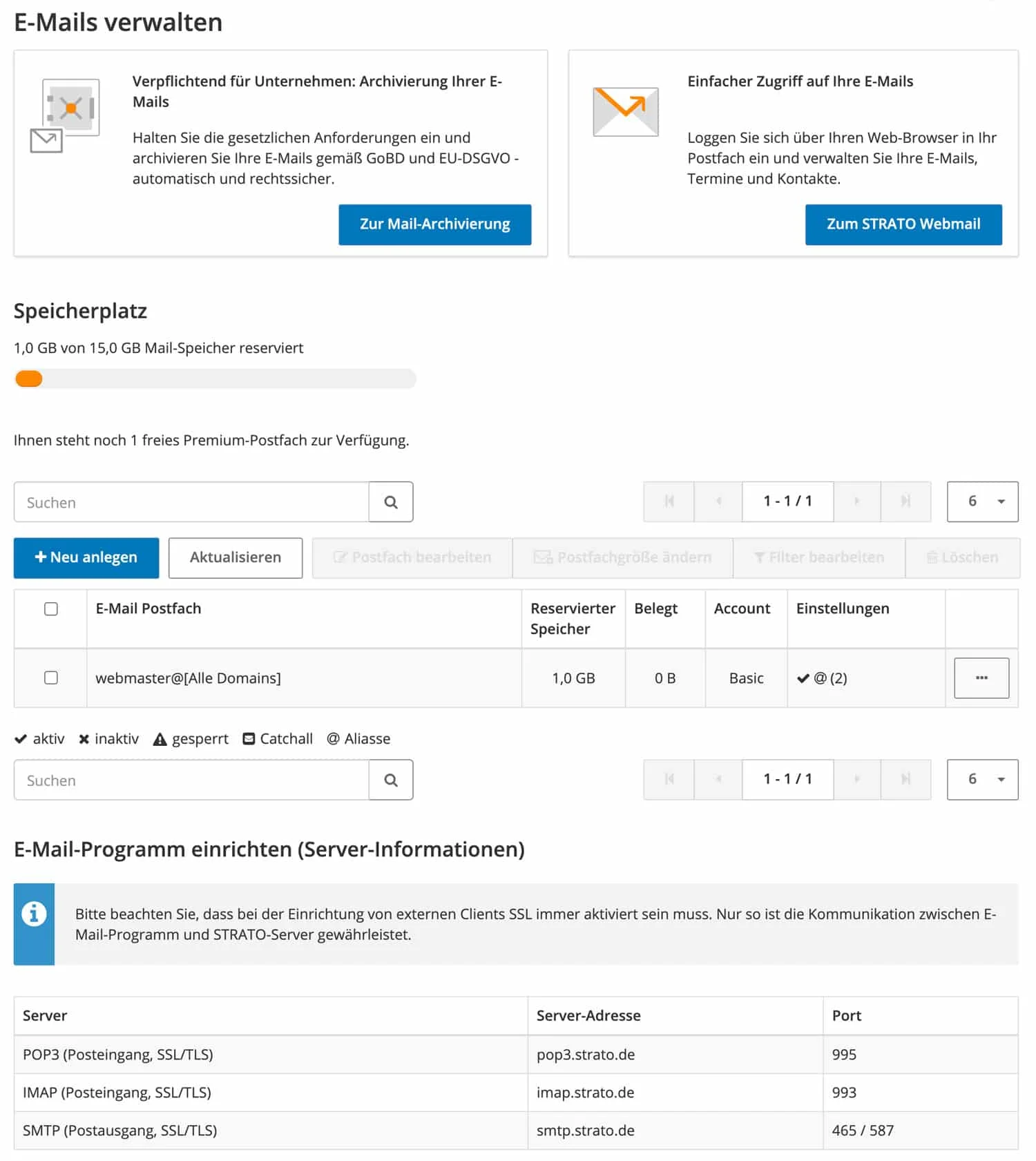Image resolution: width=1036 pixels, height=1161 pixels.
Task: Jump to the last page using pagination icon
Action: 905,502
